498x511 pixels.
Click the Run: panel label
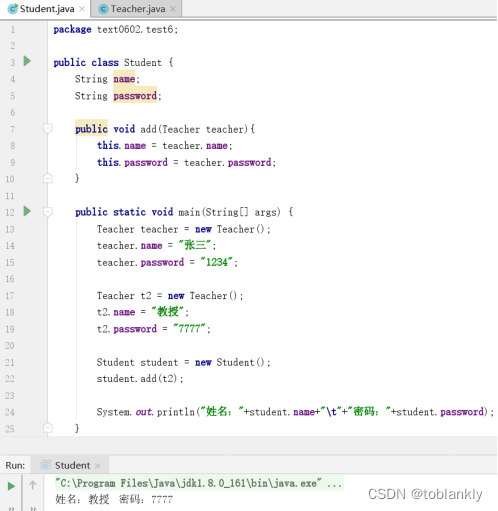[15, 465]
